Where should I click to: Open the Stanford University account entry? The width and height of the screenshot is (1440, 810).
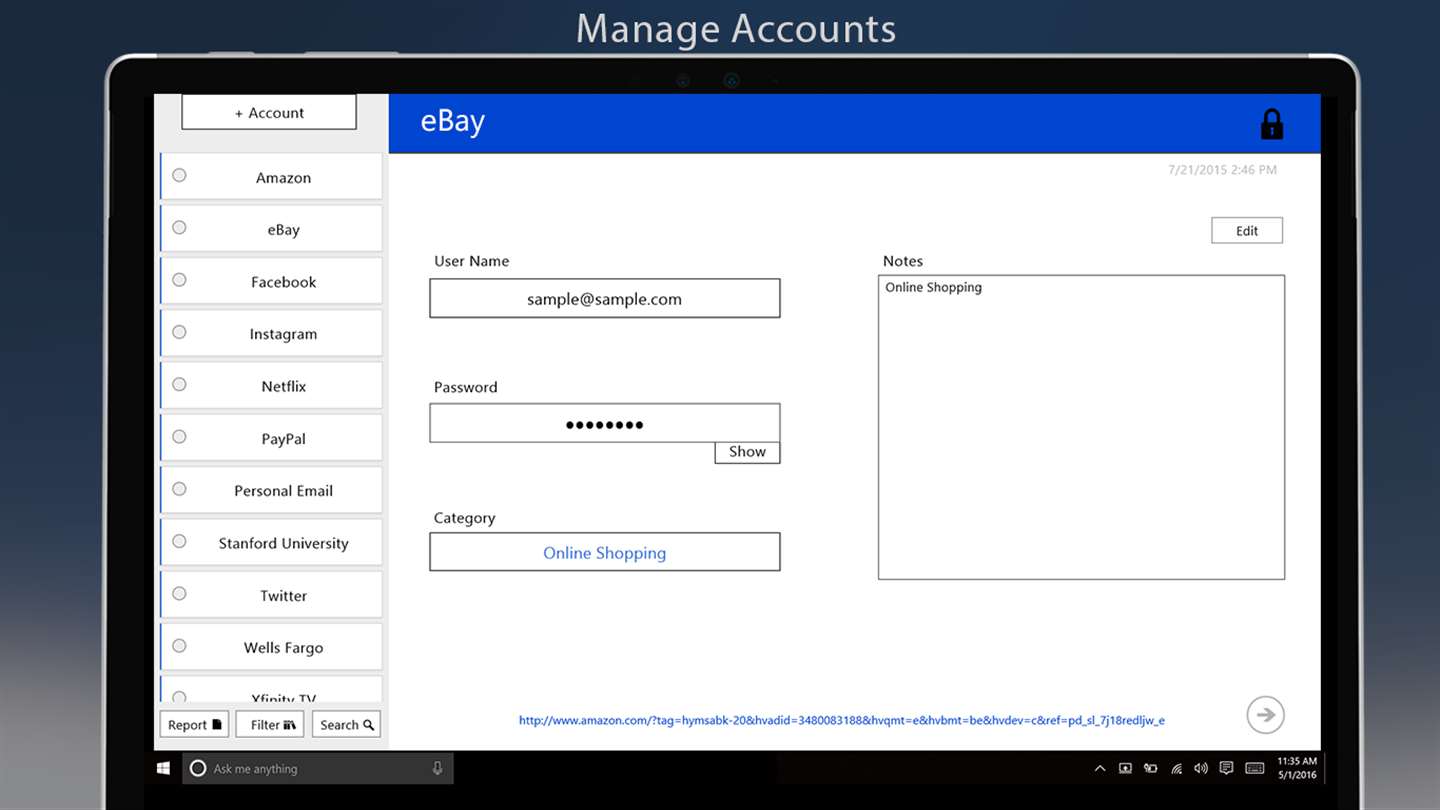point(271,542)
